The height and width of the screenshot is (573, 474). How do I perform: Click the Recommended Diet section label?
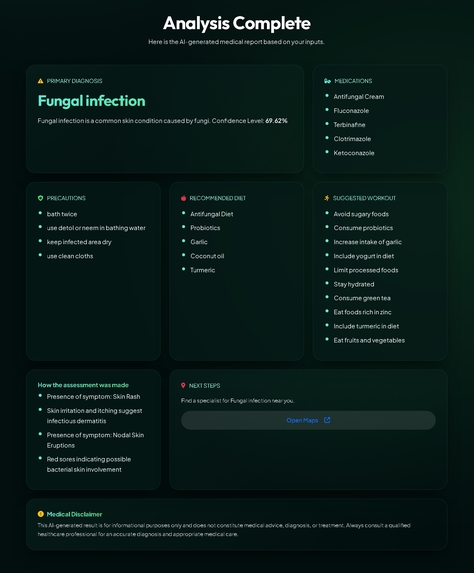pos(218,198)
